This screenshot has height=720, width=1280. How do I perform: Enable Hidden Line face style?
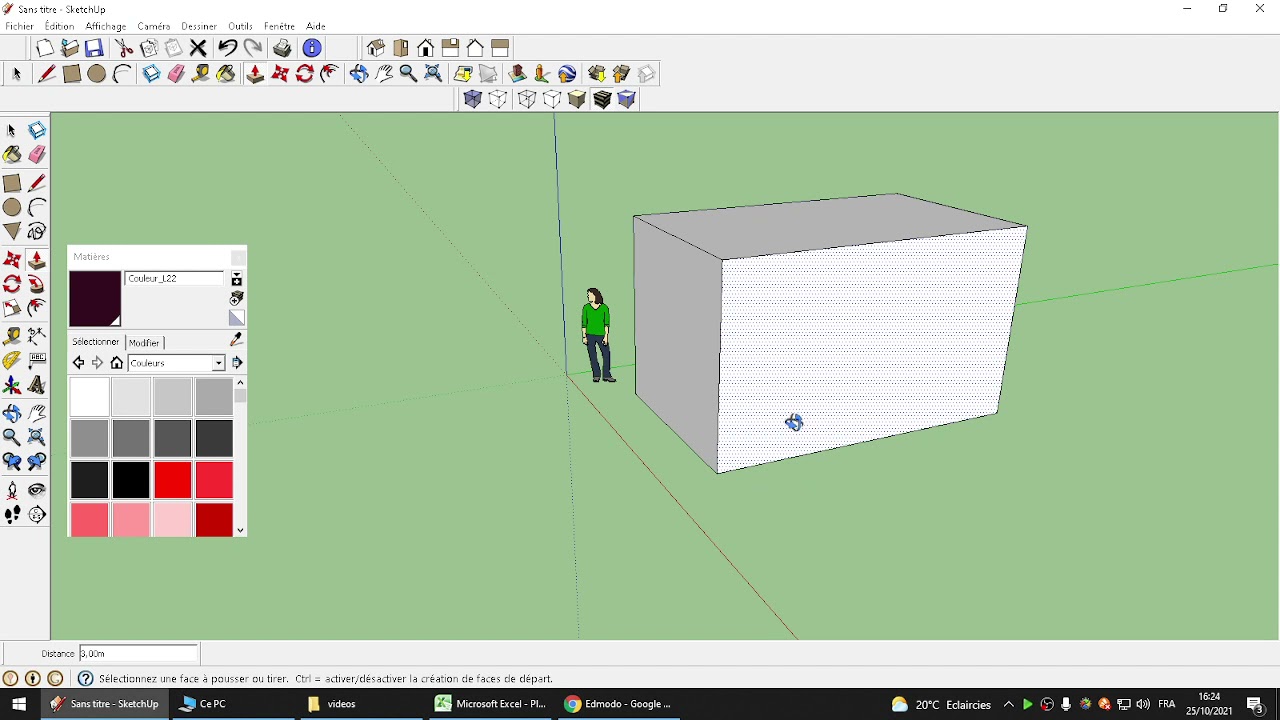552,99
